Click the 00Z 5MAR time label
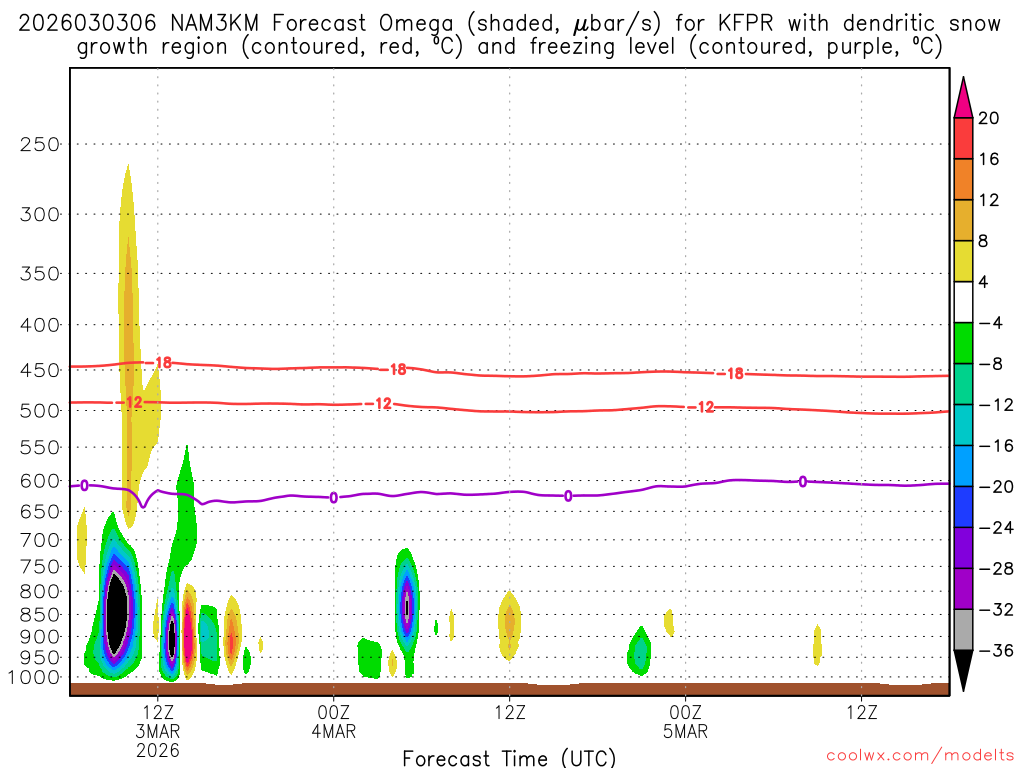1024x768 pixels. (x=685, y=722)
